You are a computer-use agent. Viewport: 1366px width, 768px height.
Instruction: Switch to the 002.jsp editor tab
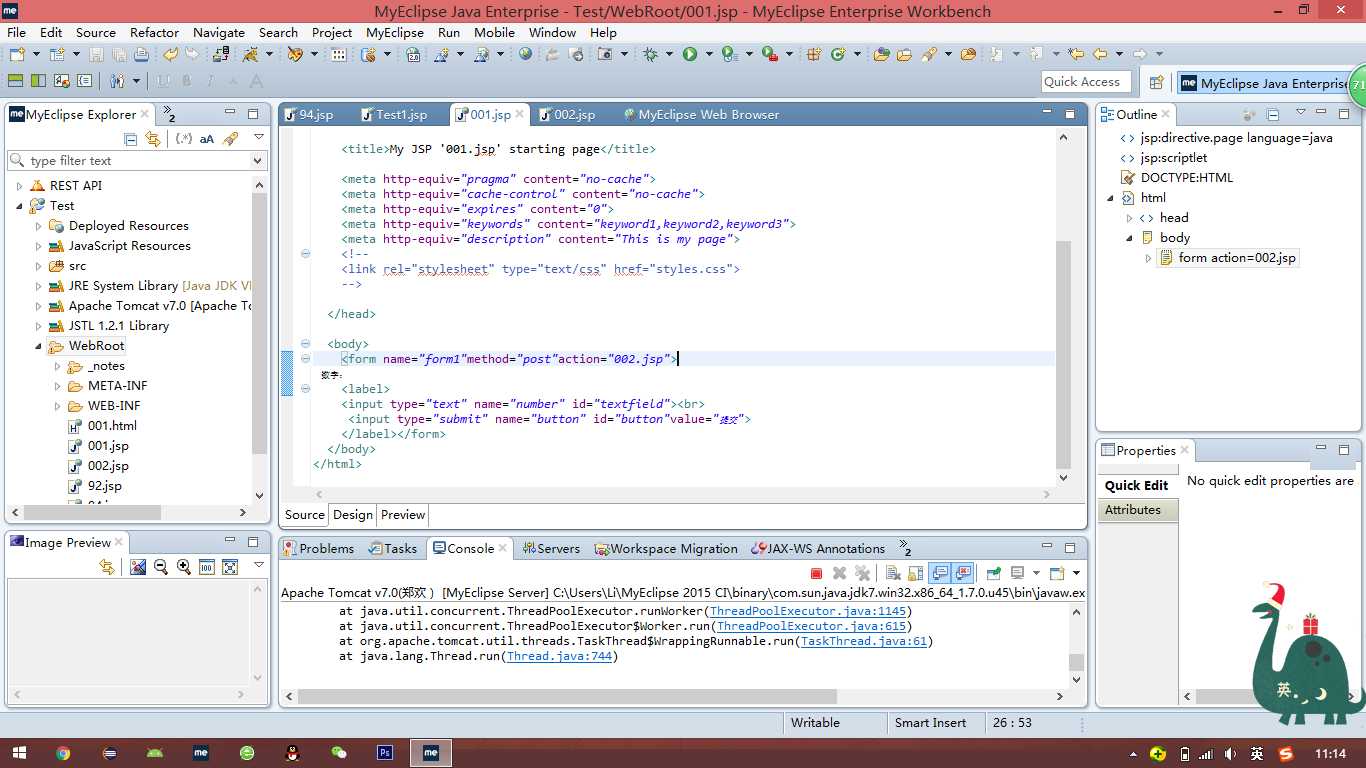pyautogui.click(x=568, y=115)
